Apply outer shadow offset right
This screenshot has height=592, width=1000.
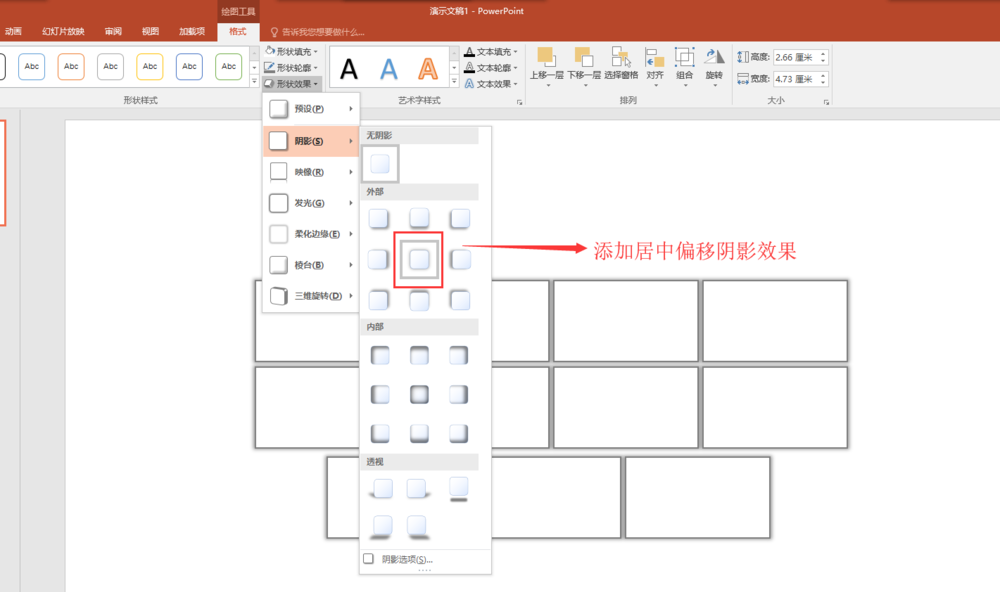(379, 260)
